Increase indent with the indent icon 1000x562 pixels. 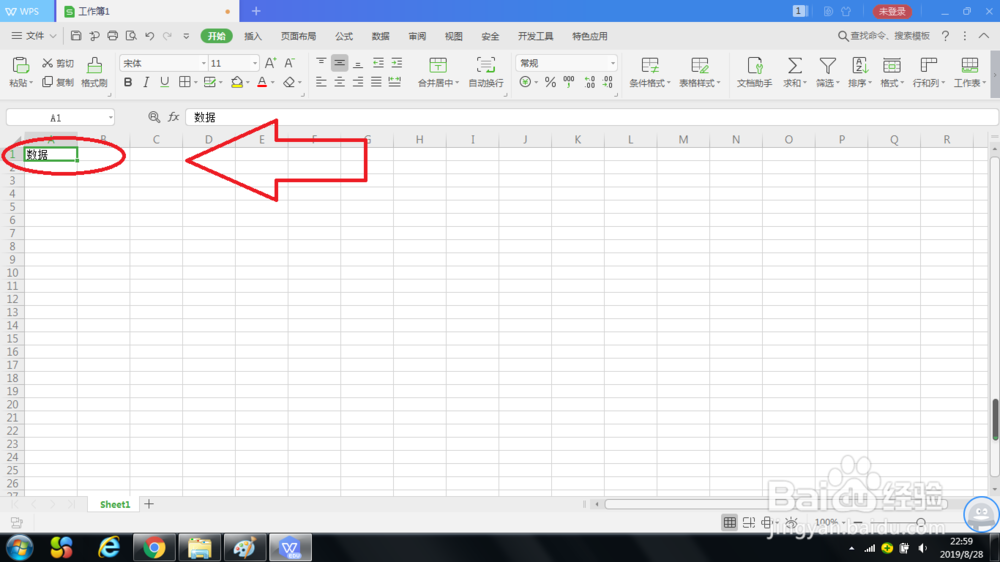coord(397,63)
